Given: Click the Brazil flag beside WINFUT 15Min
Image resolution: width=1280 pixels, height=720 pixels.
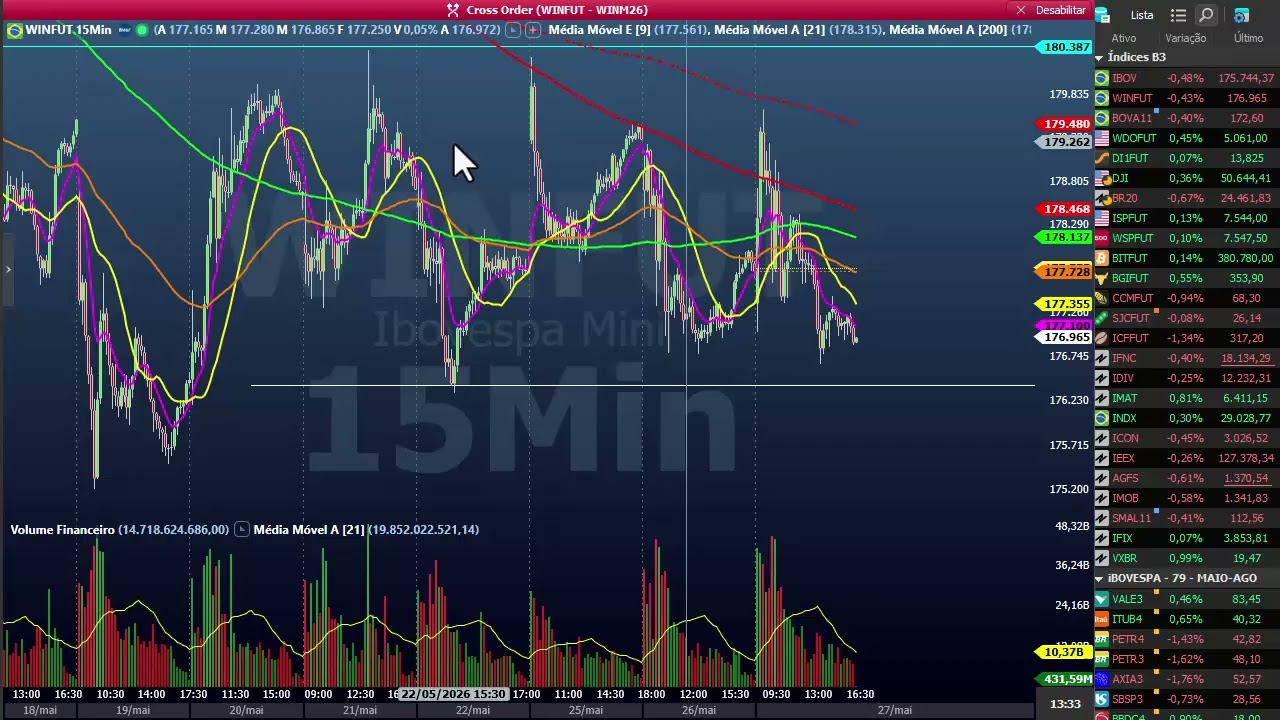Looking at the screenshot, I should point(14,30).
